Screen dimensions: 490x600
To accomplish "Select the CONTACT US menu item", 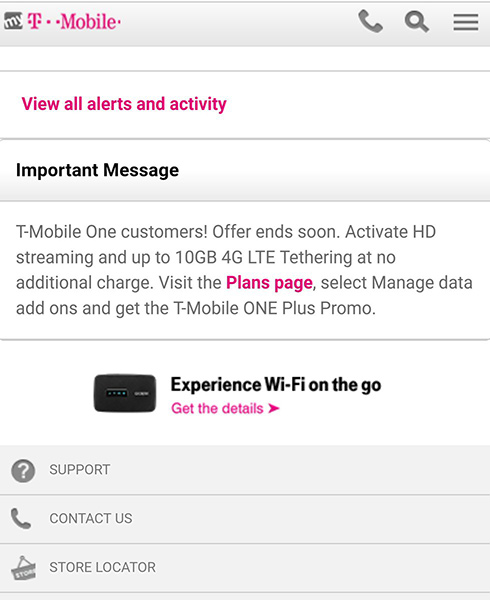I will click(x=245, y=519).
